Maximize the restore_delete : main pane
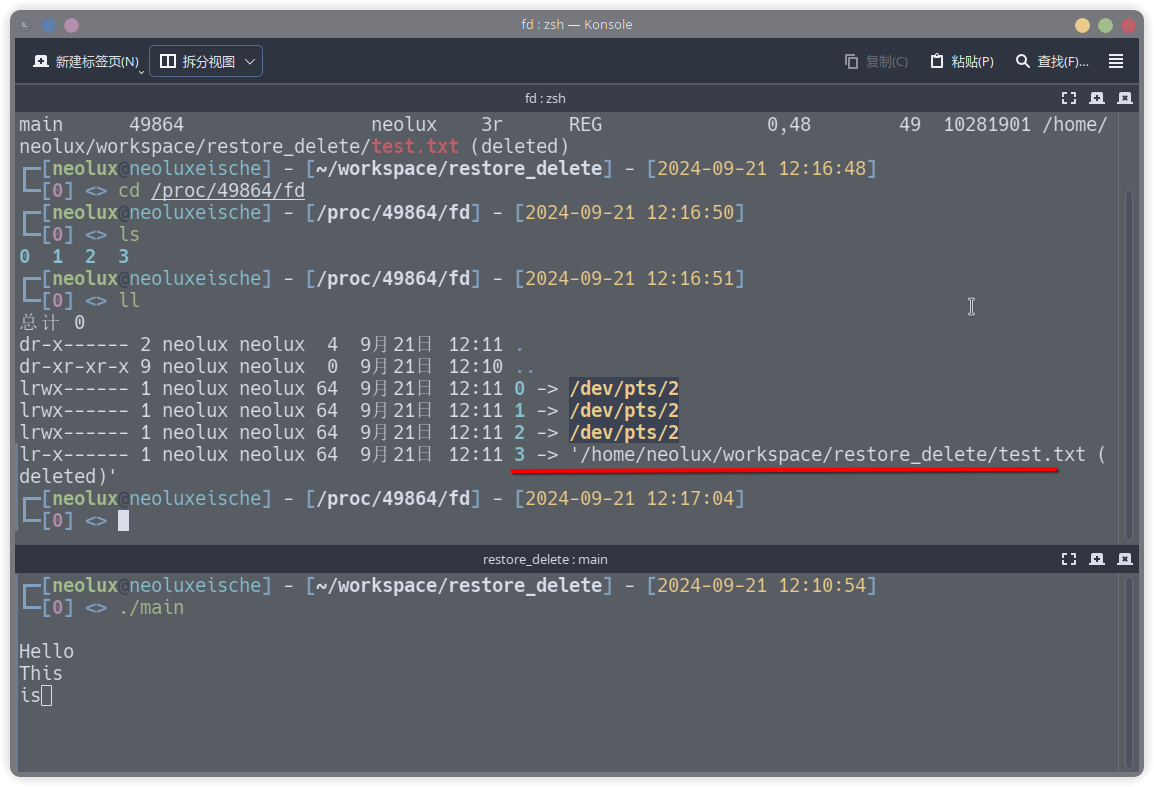The height and width of the screenshot is (787, 1154). [1069, 559]
